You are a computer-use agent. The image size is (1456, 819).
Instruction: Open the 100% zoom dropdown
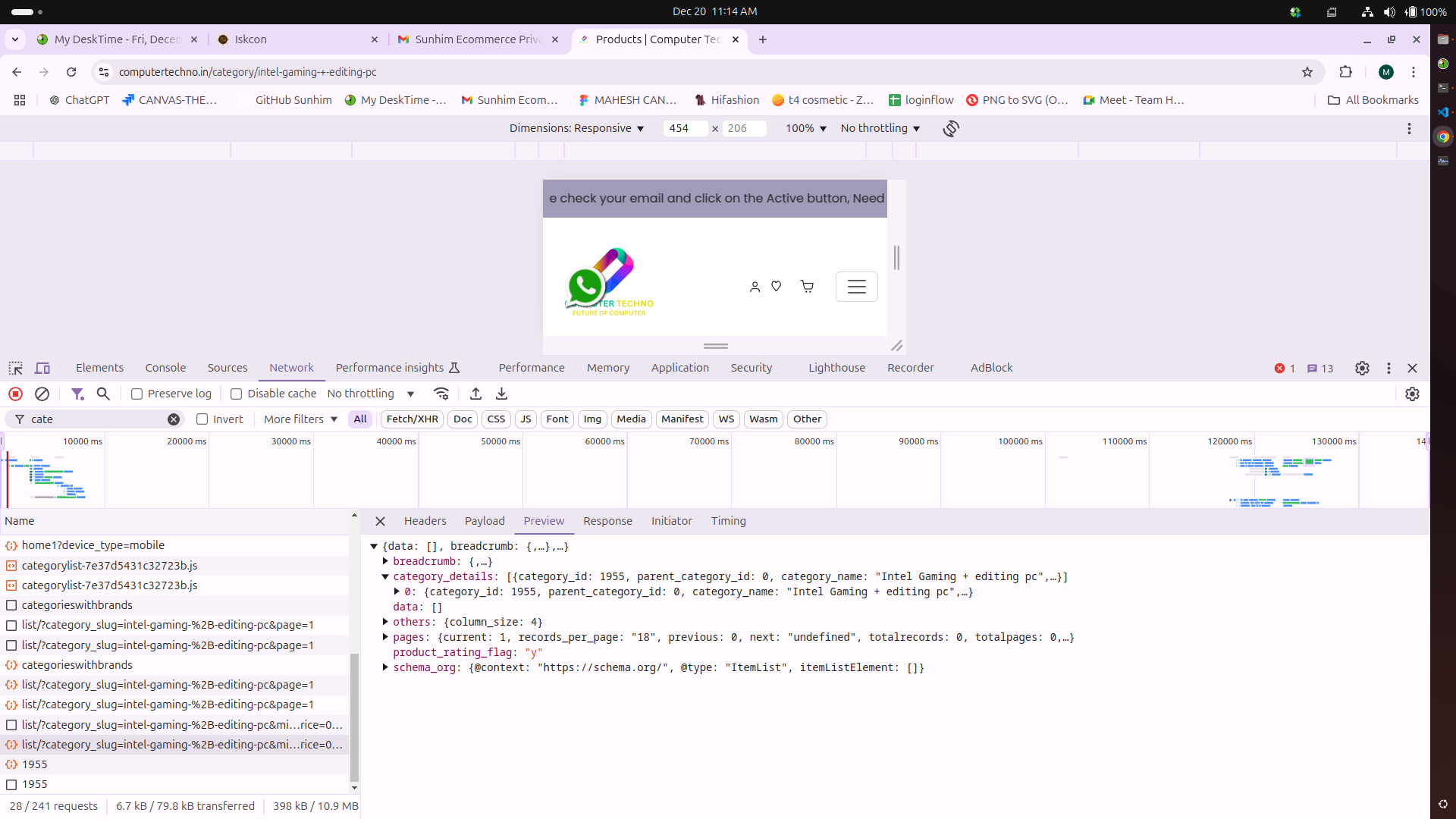tap(805, 129)
